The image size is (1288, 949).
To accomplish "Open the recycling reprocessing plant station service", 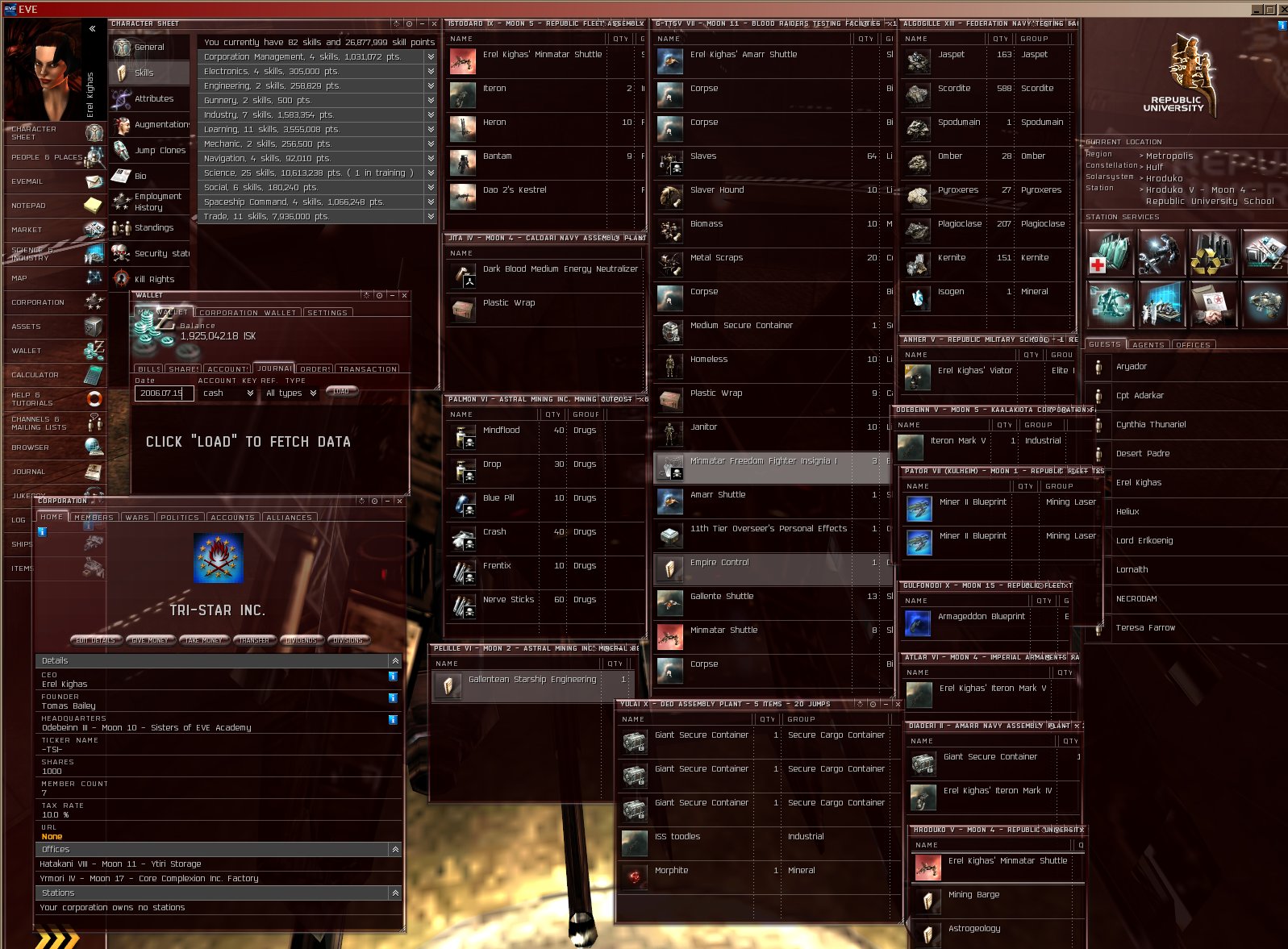I will point(1213,253).
